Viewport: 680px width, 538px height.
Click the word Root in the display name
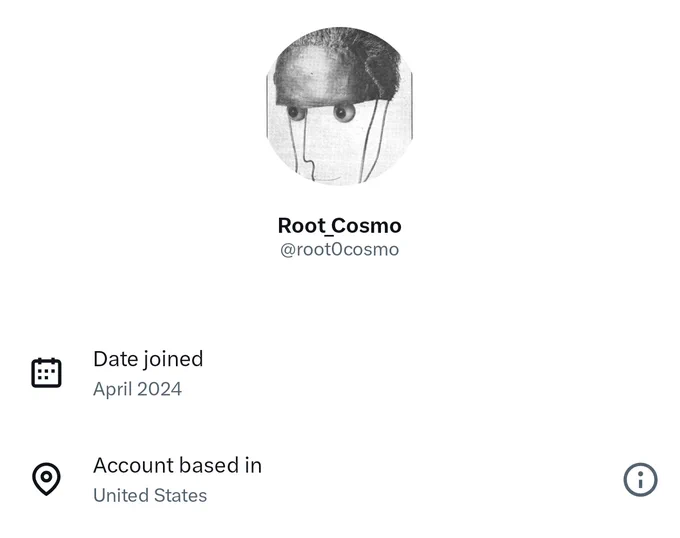tap(302, 225)
